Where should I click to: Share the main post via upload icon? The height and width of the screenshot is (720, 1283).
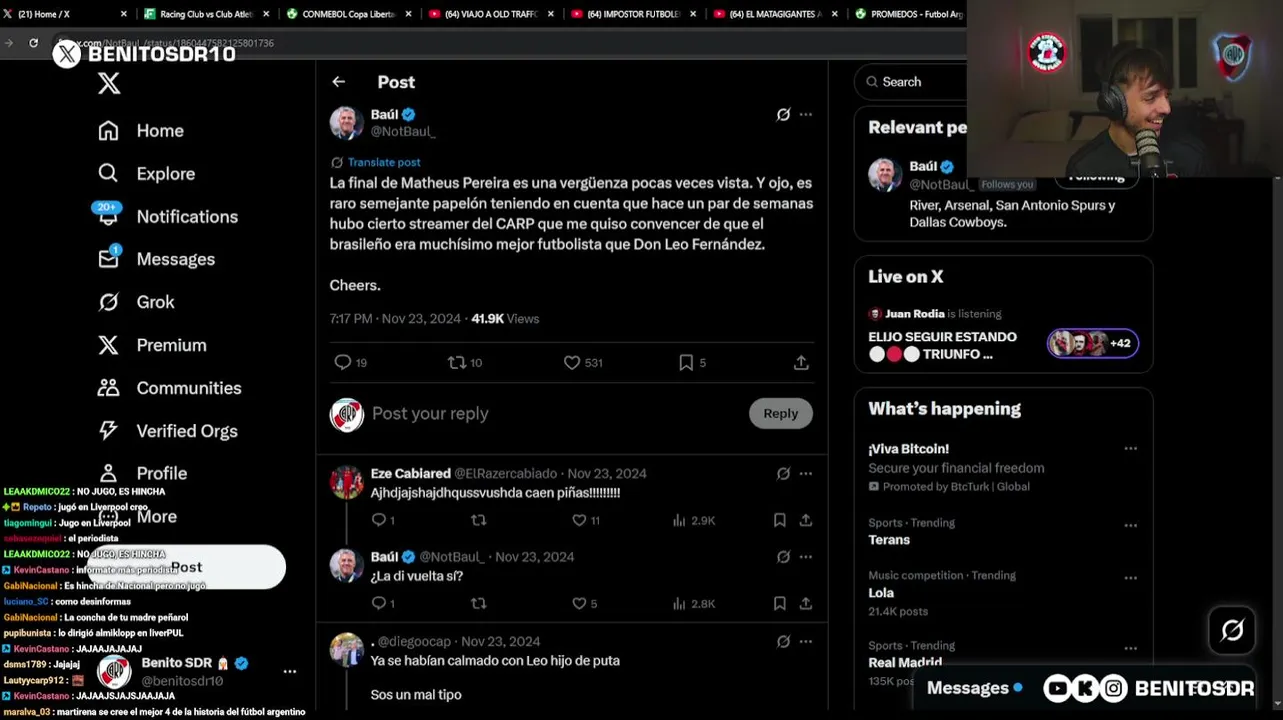pyautogui.click(x=801, y=363)
